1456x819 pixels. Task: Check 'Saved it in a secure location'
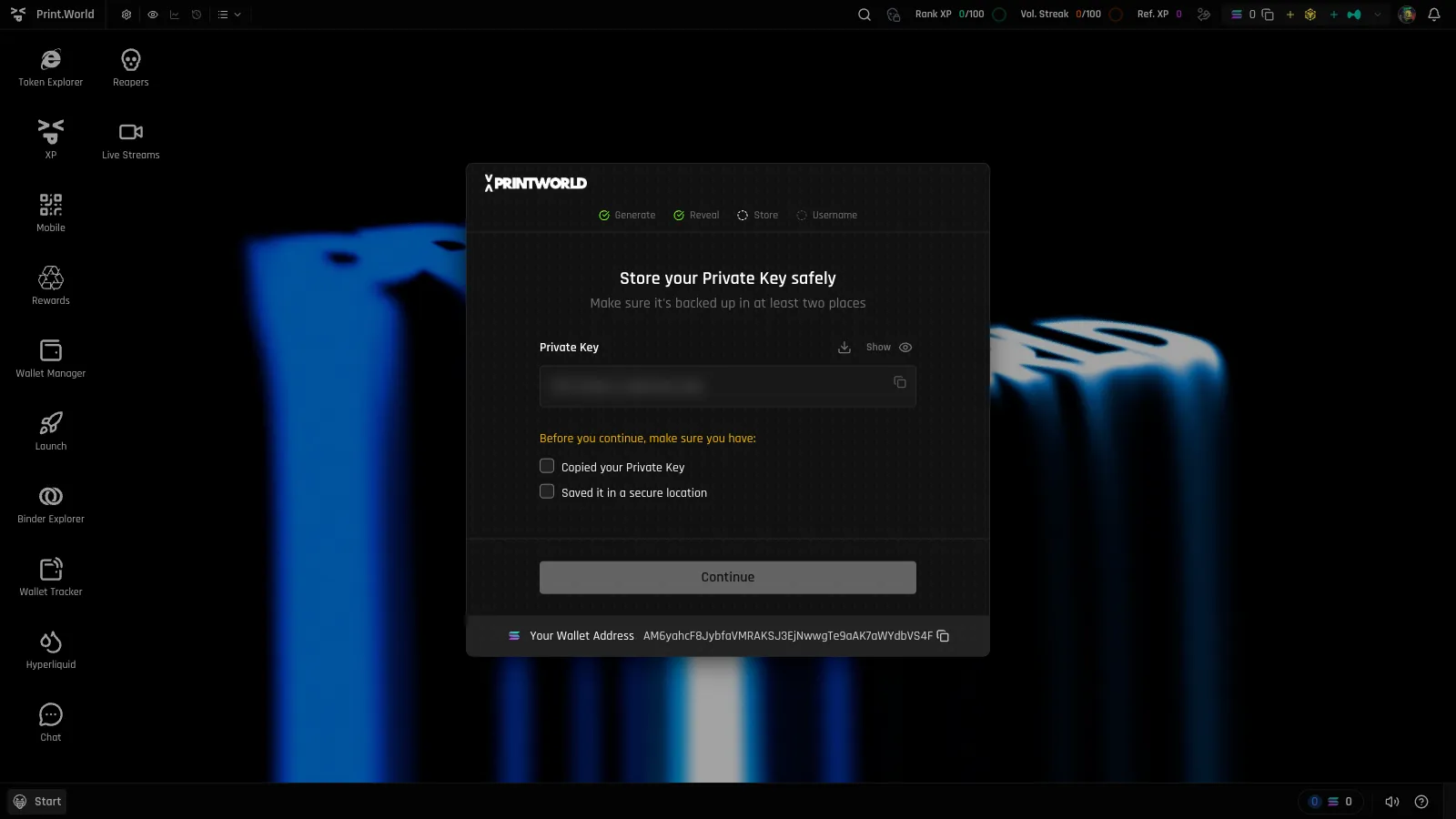pos(547,491)
